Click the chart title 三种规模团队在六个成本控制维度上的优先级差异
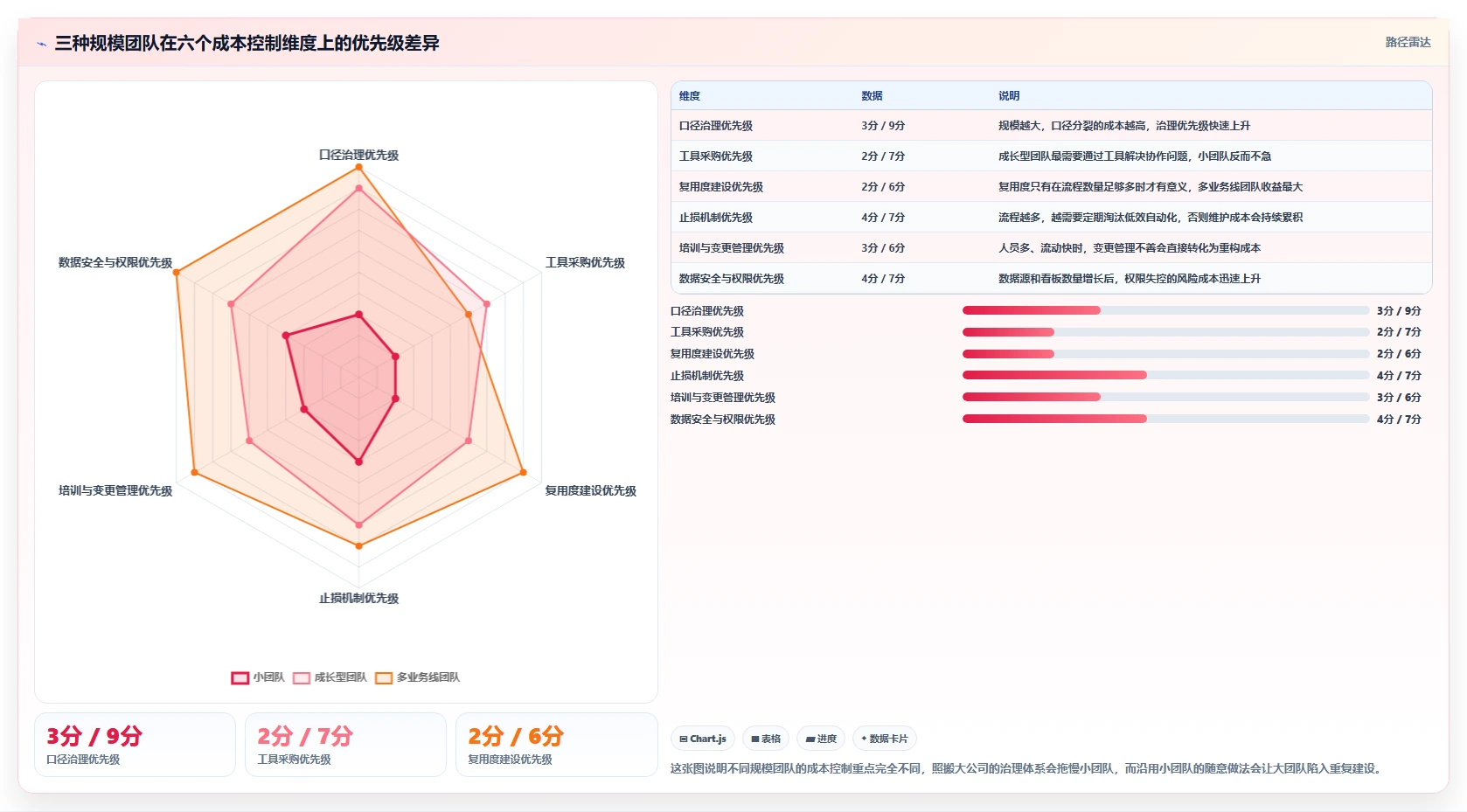Image resolution: width=1467 pixels, height=812 pixels. [247, 44]
